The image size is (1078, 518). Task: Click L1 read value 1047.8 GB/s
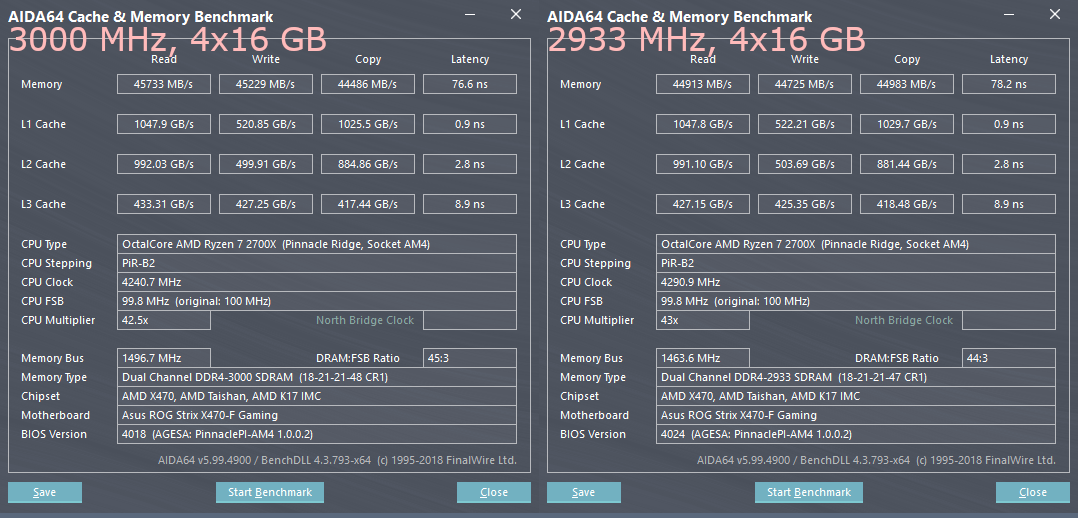coord(703,124)
